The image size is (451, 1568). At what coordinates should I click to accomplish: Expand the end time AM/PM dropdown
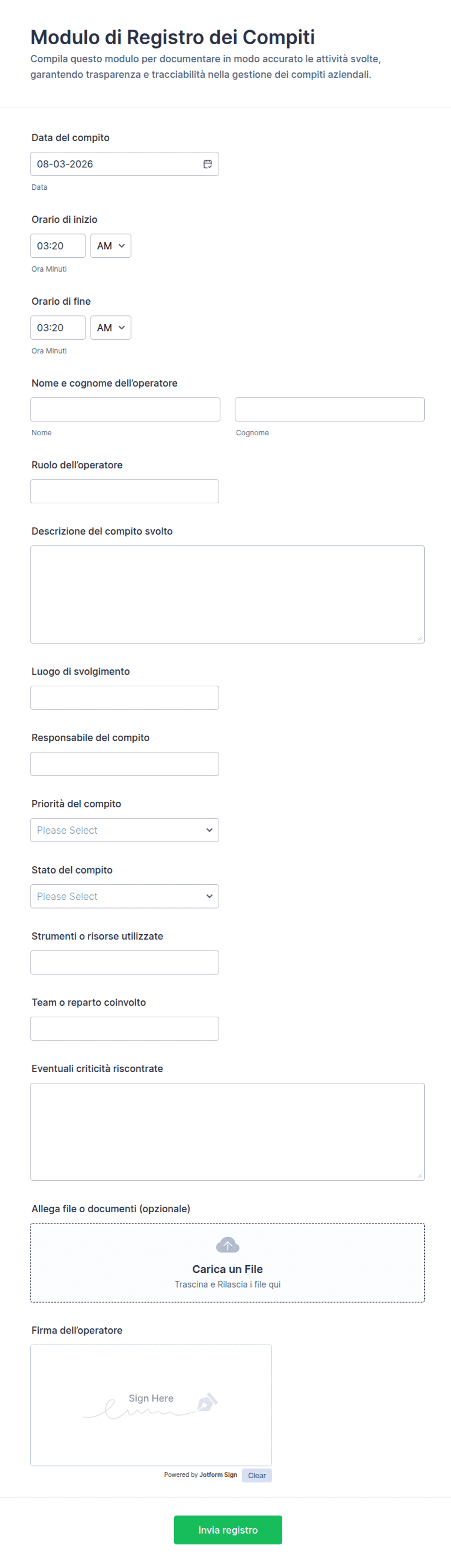[x=111, y=328]
